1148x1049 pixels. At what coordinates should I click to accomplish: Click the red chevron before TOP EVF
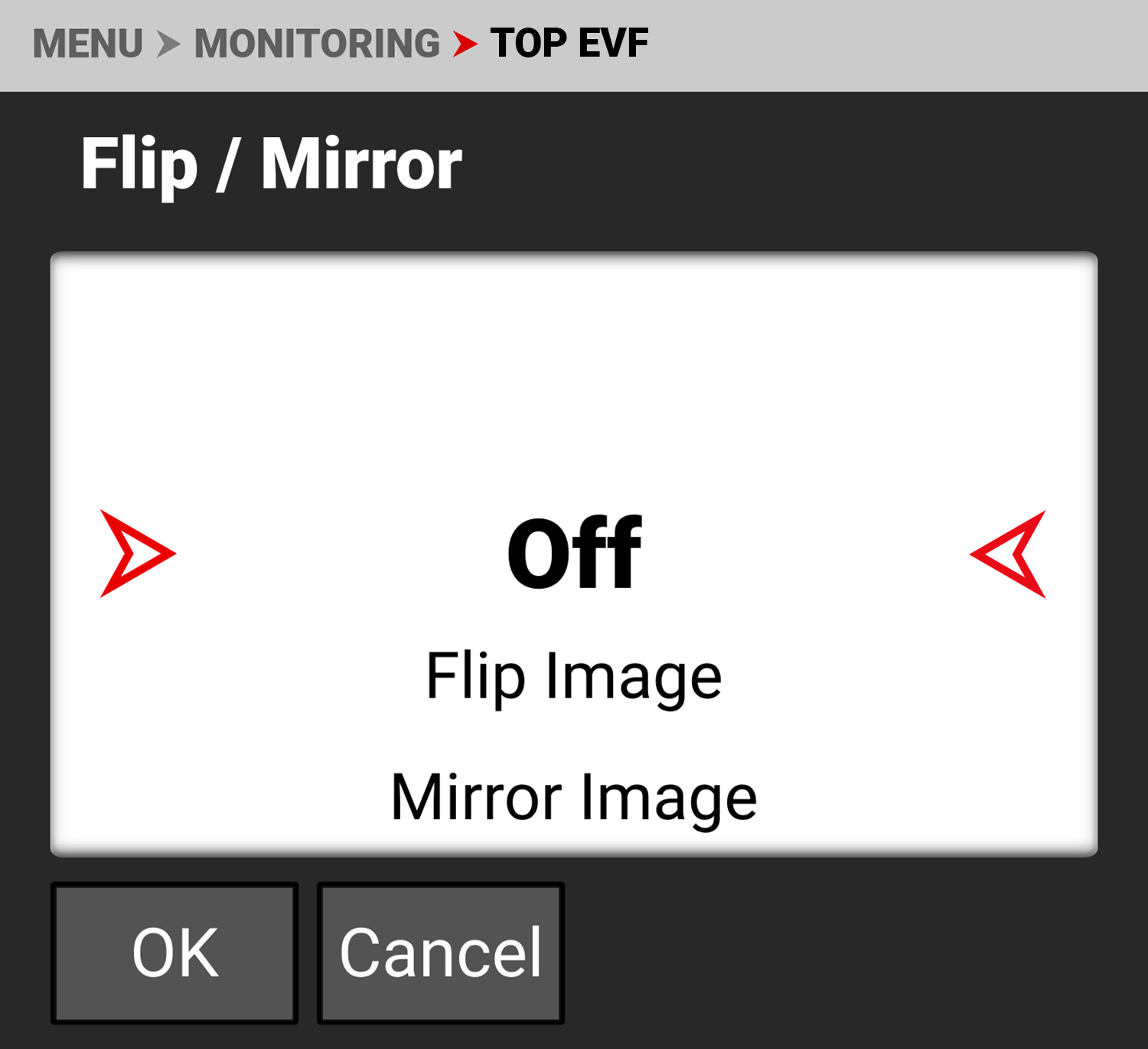tap(465, 44)
